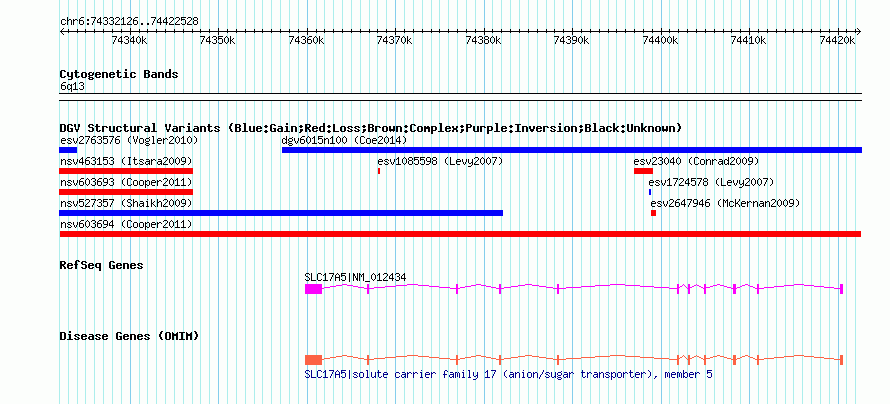Click the 6q13 band label
The height and width of the screenshot is (404, 890).
(x=73, y=86)
